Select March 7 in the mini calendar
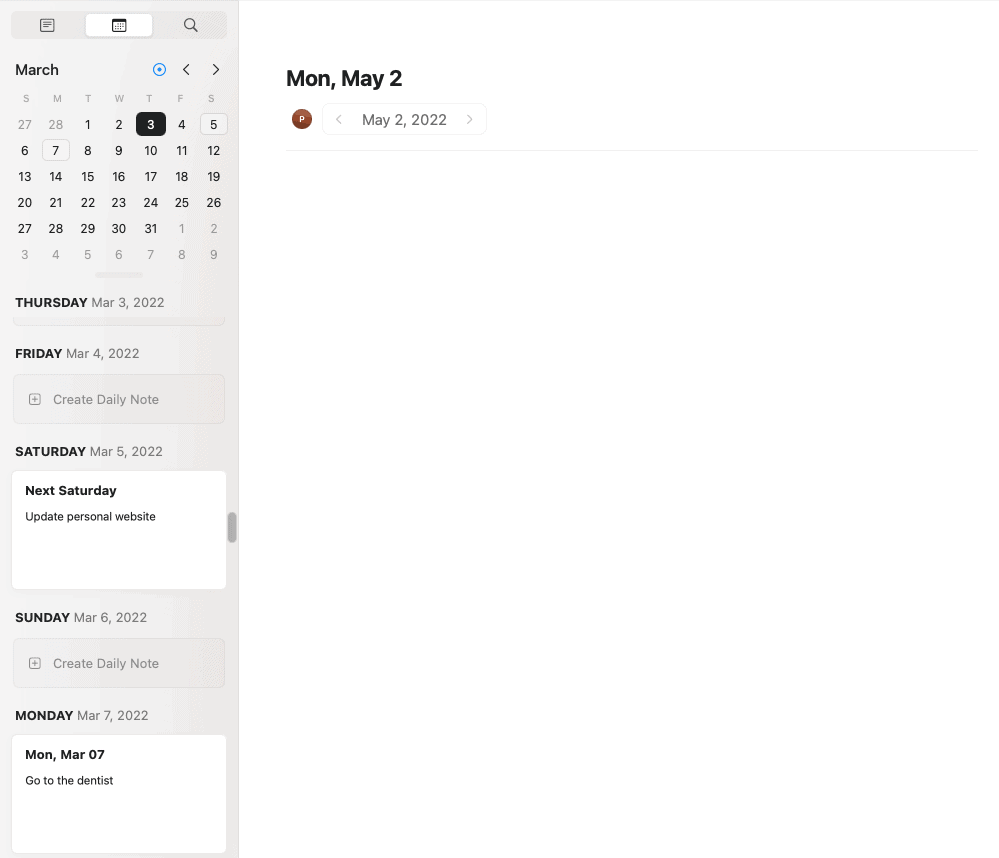Viewport: 999px width, 858px height. point(55,150)
